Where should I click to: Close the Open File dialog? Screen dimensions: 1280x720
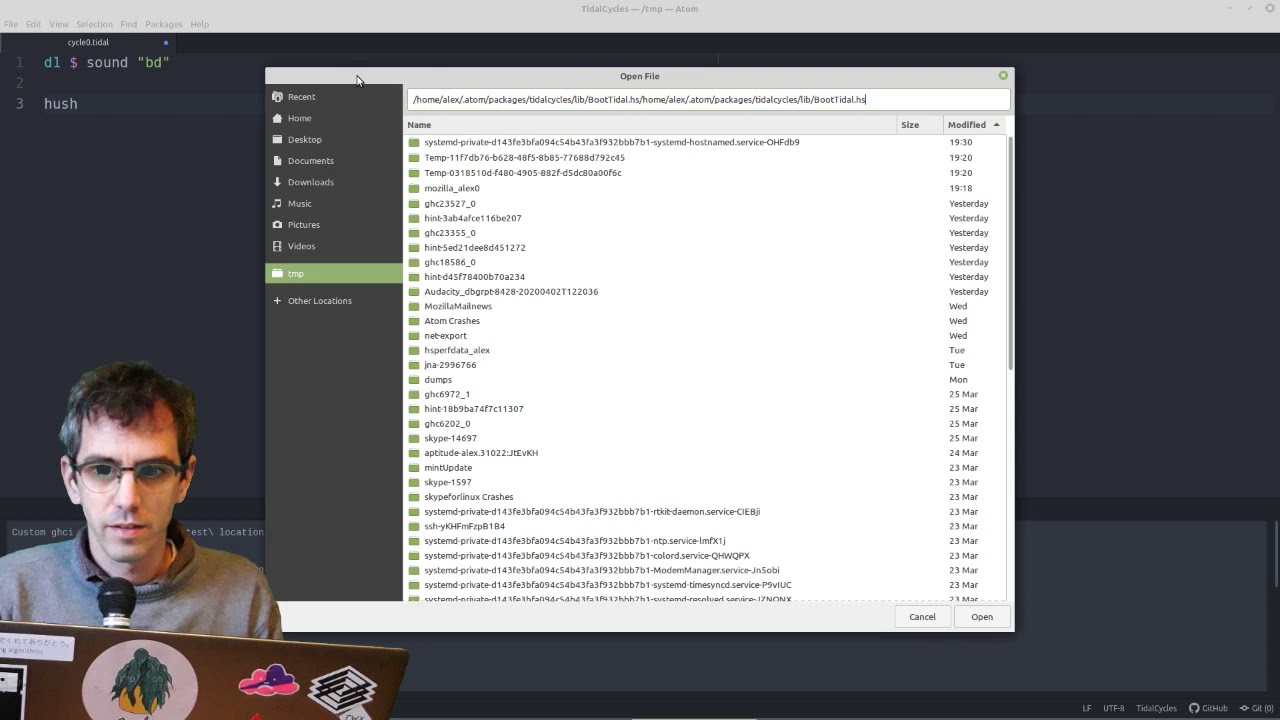(1003, 76)
